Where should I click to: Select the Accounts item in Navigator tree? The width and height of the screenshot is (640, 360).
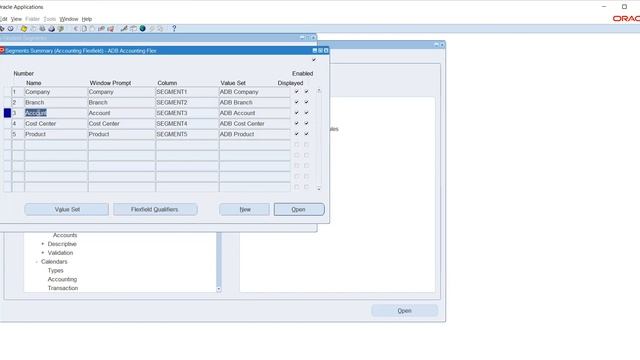[x=65, y=235]
